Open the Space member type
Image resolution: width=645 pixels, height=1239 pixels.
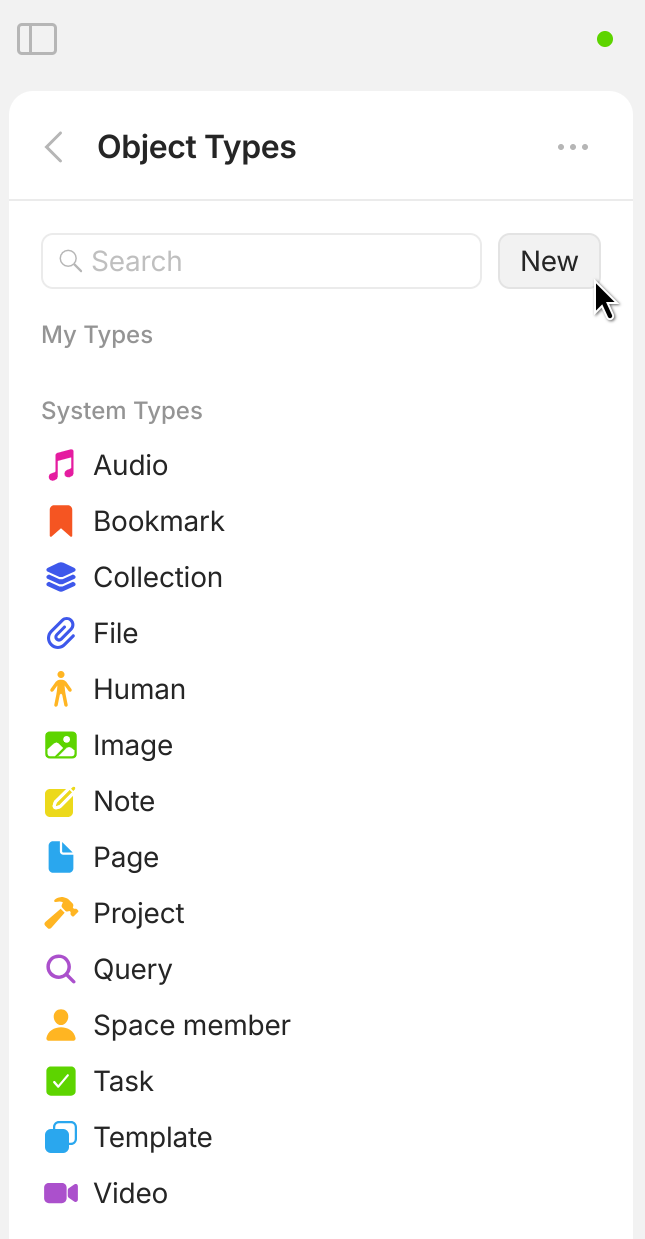[191, 1025]
